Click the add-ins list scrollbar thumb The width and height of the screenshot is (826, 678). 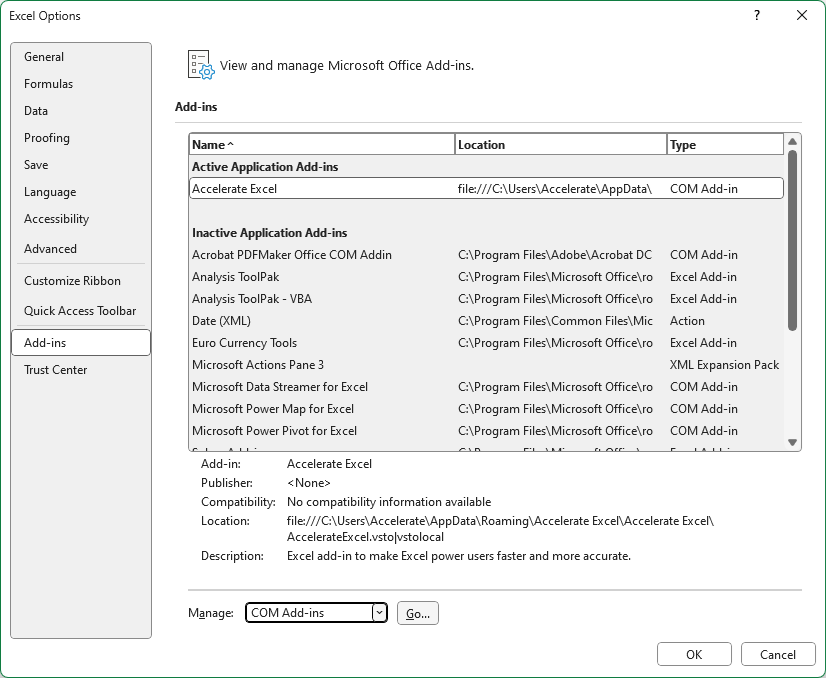pos(792,241)
